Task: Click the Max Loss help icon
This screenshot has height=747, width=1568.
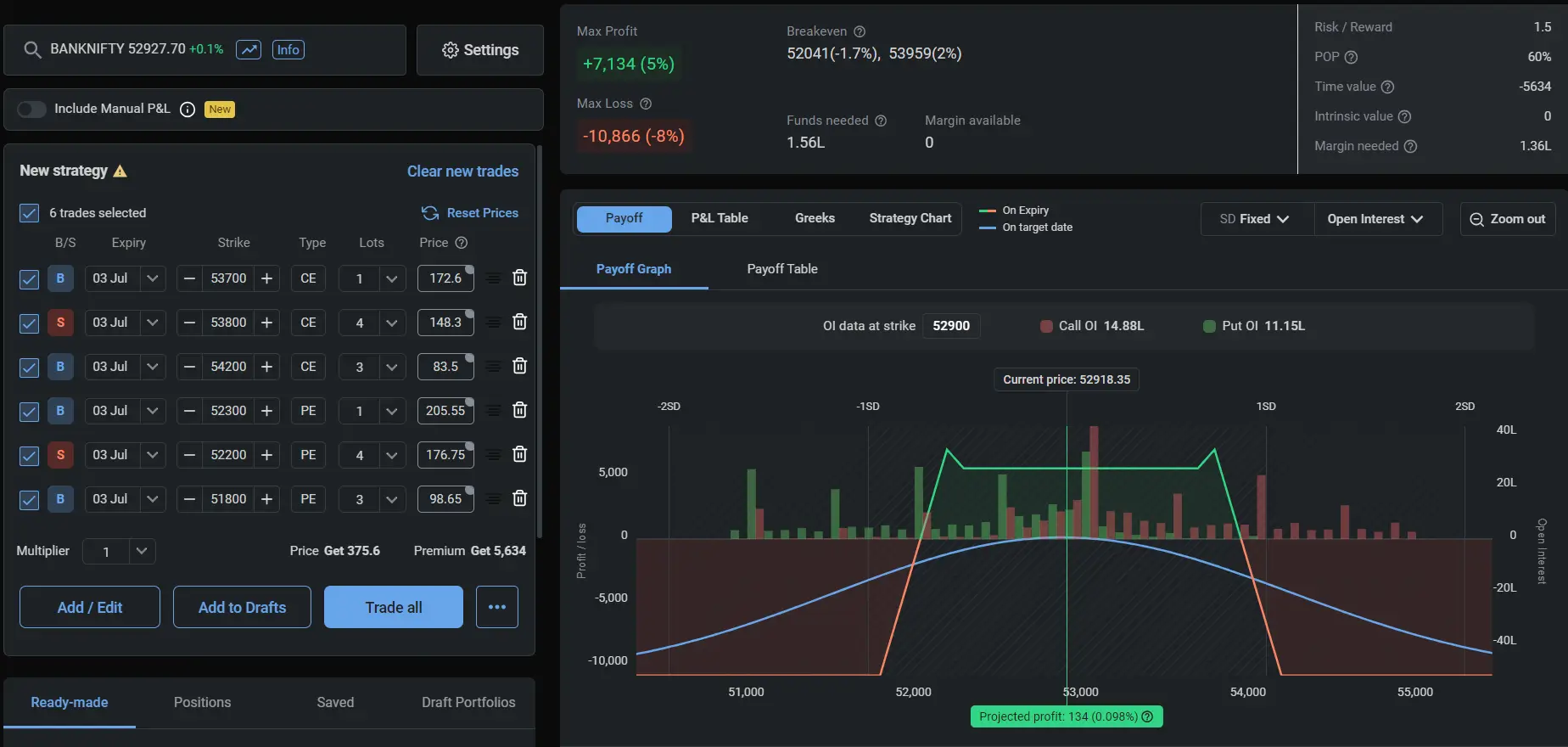Action: (646, 104)
